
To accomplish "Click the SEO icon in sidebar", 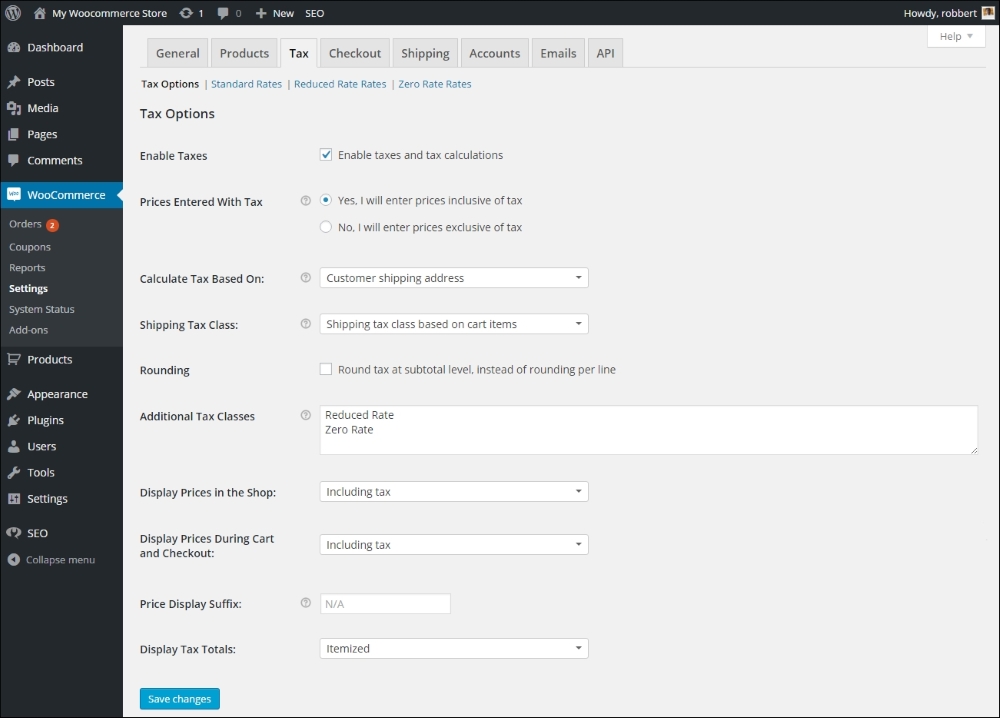I will [13, 533].
